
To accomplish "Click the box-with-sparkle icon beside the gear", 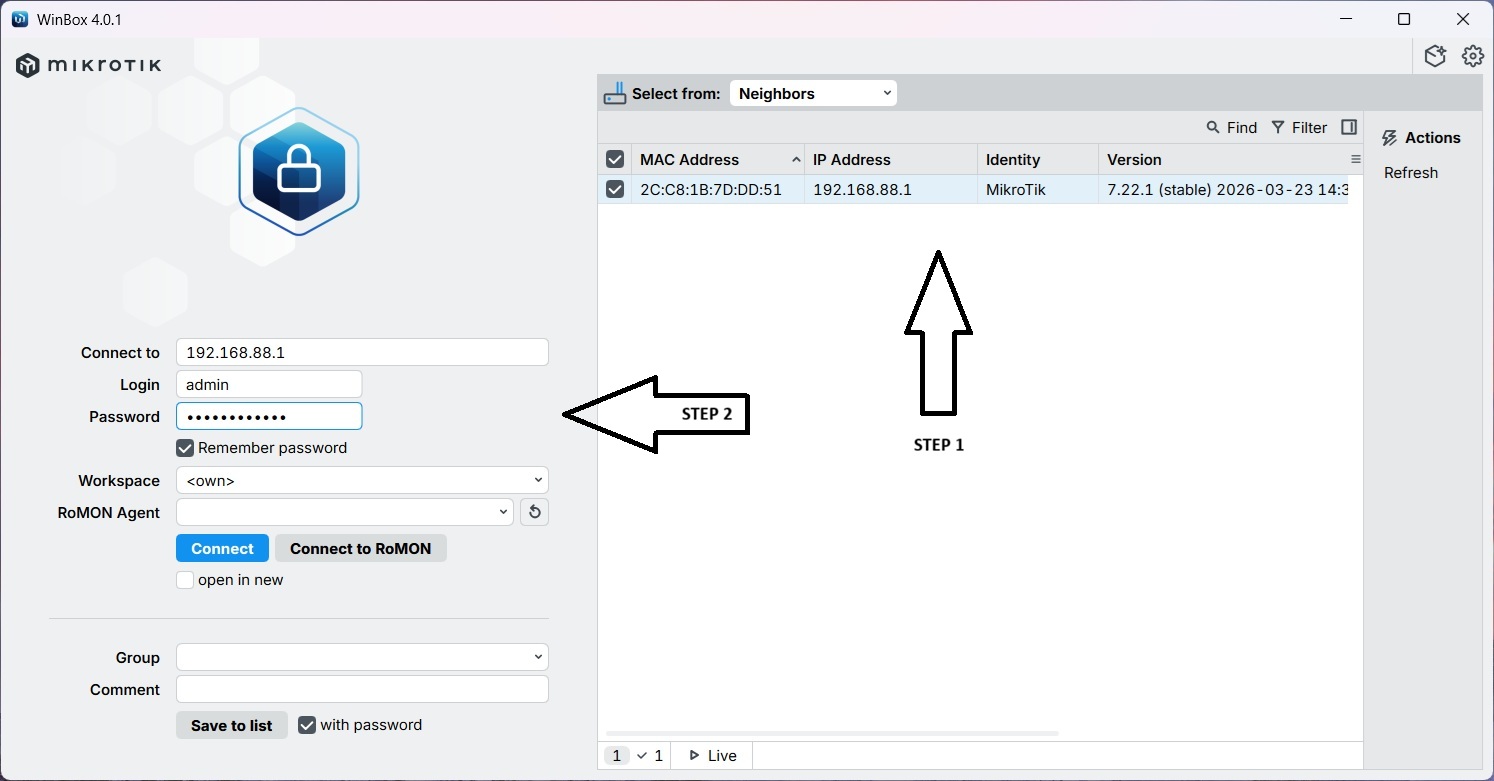I will point(1436,56).
